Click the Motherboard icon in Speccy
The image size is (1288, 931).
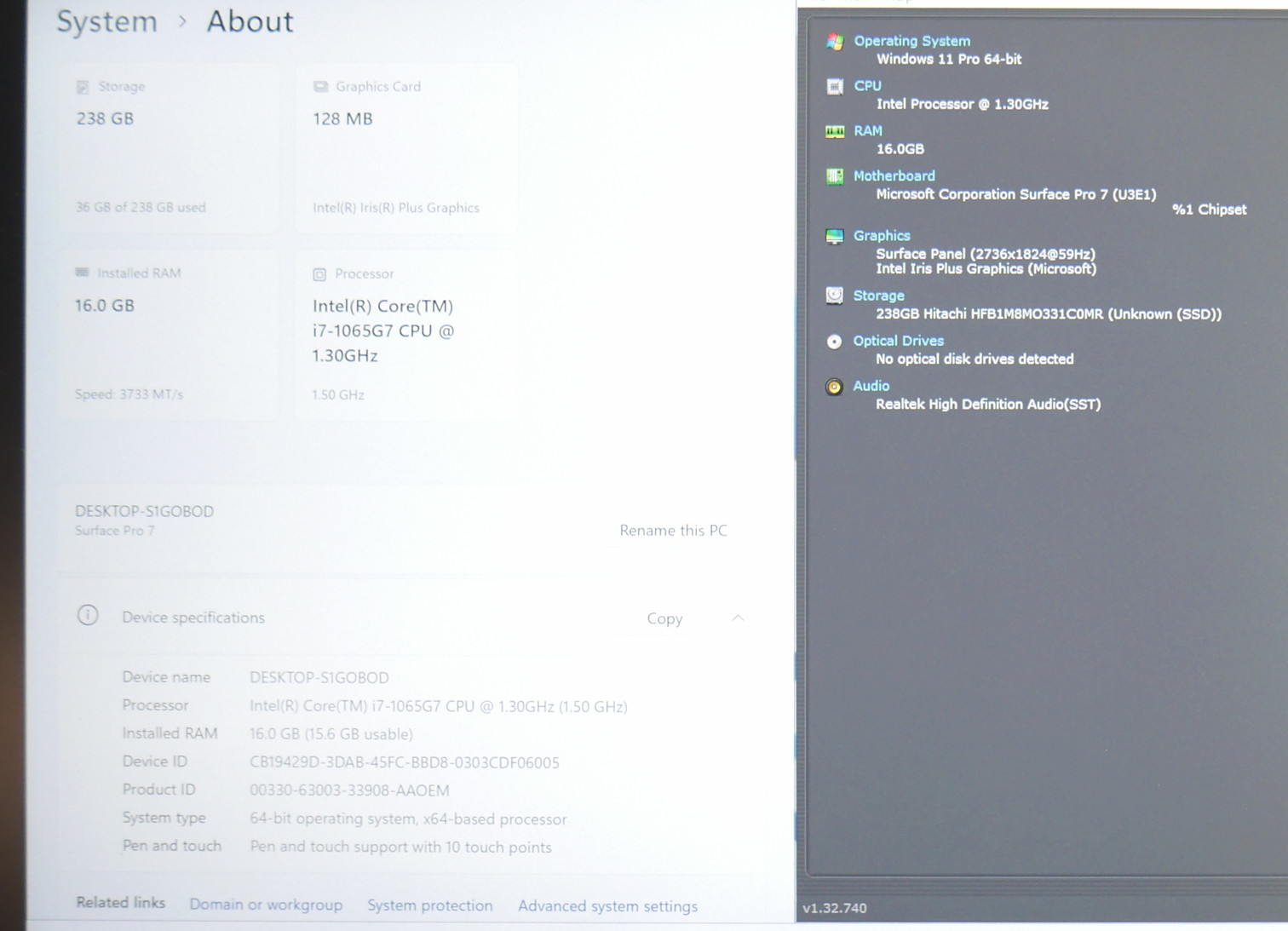835,176
